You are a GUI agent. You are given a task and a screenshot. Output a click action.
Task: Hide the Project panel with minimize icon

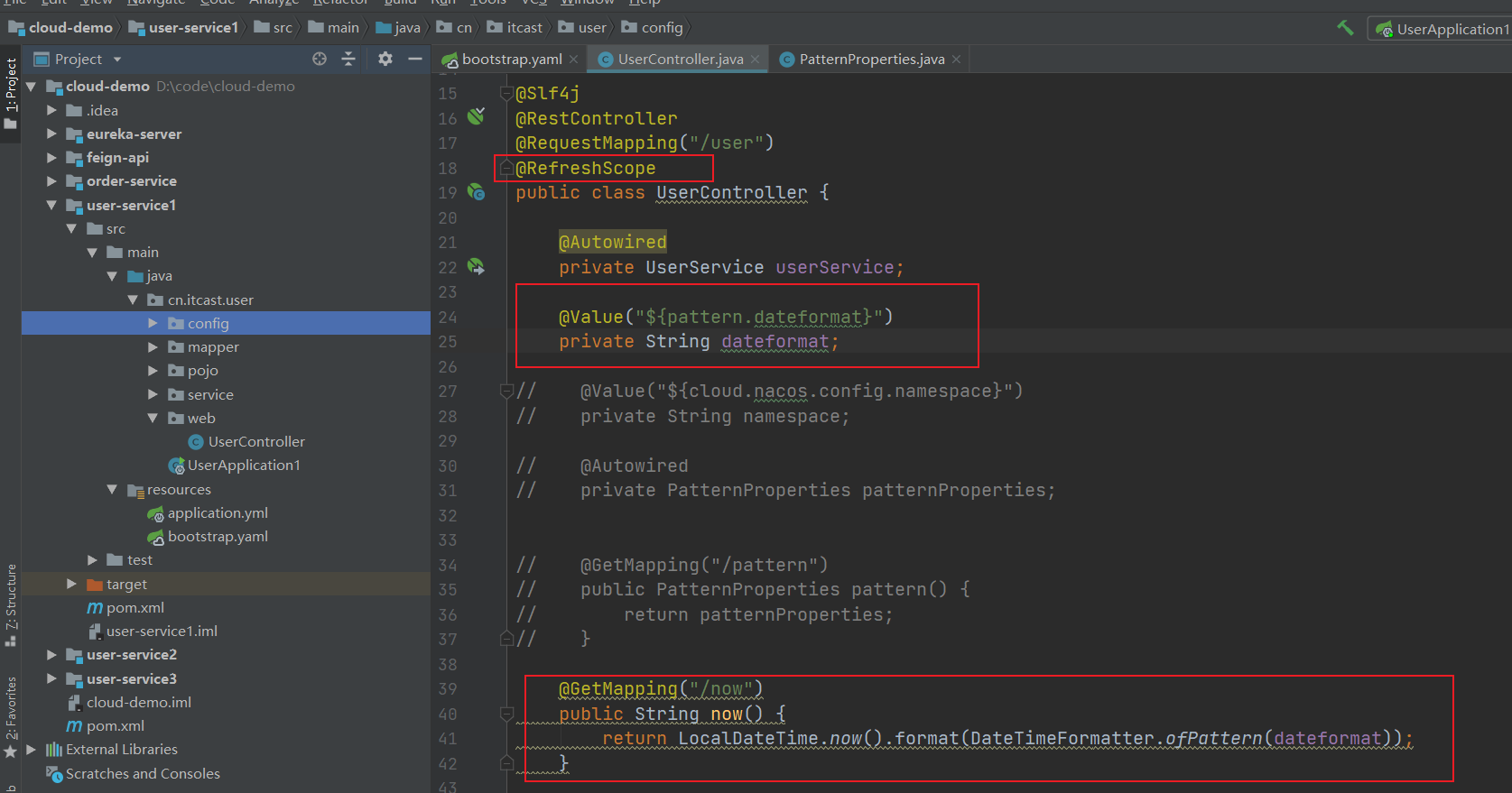coord(415,59)
